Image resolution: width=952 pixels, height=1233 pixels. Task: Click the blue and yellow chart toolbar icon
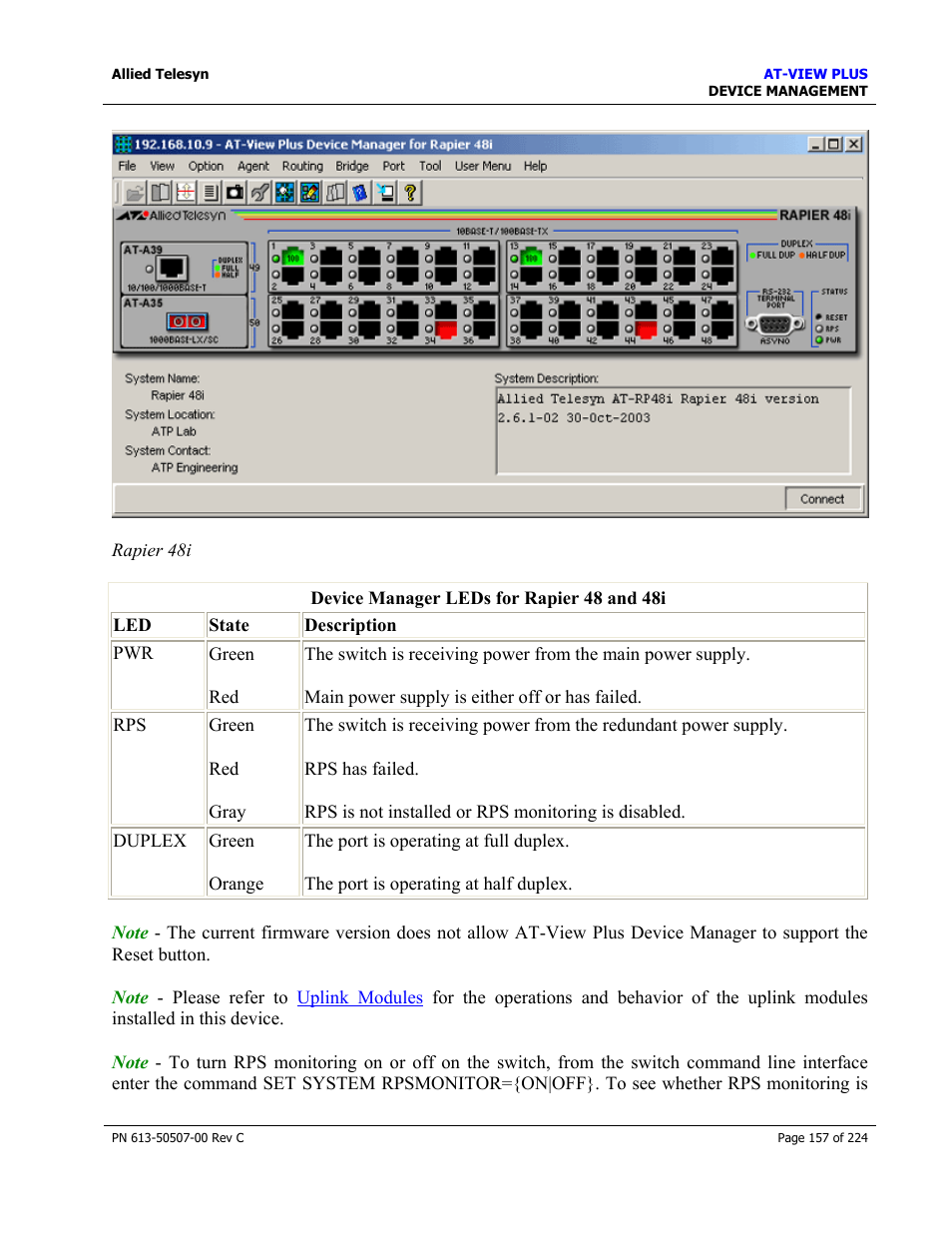point(309,193)
